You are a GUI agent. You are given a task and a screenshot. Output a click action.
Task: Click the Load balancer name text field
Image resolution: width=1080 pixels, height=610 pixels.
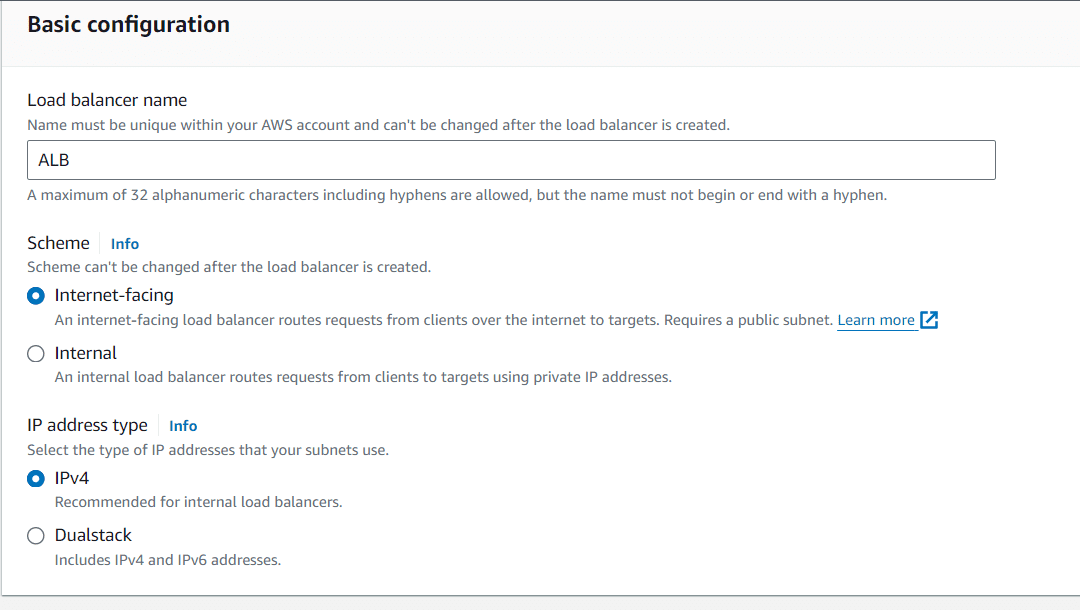click(511, 160)
